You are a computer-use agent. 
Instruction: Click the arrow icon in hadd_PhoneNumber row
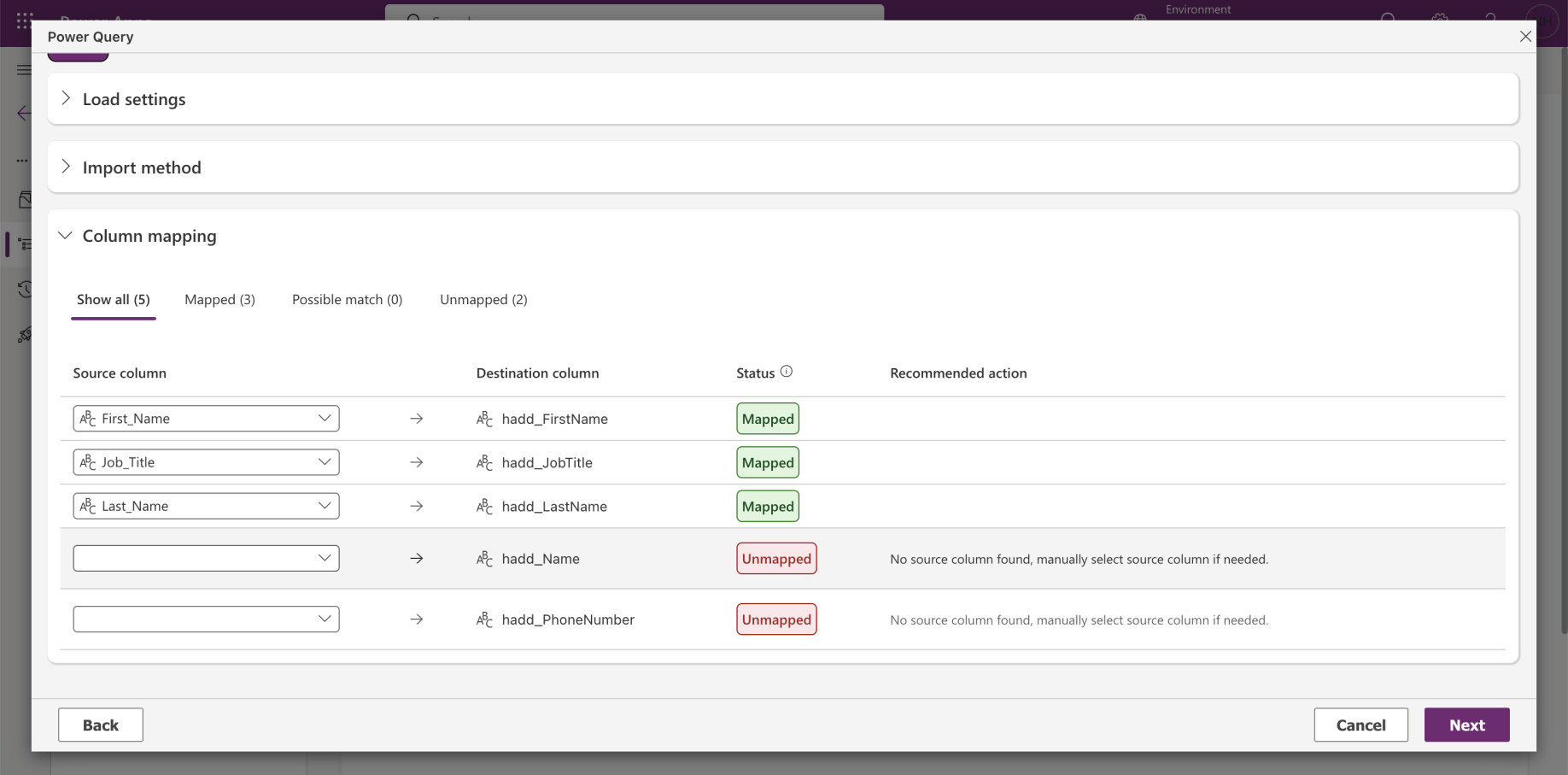(417, 619)
